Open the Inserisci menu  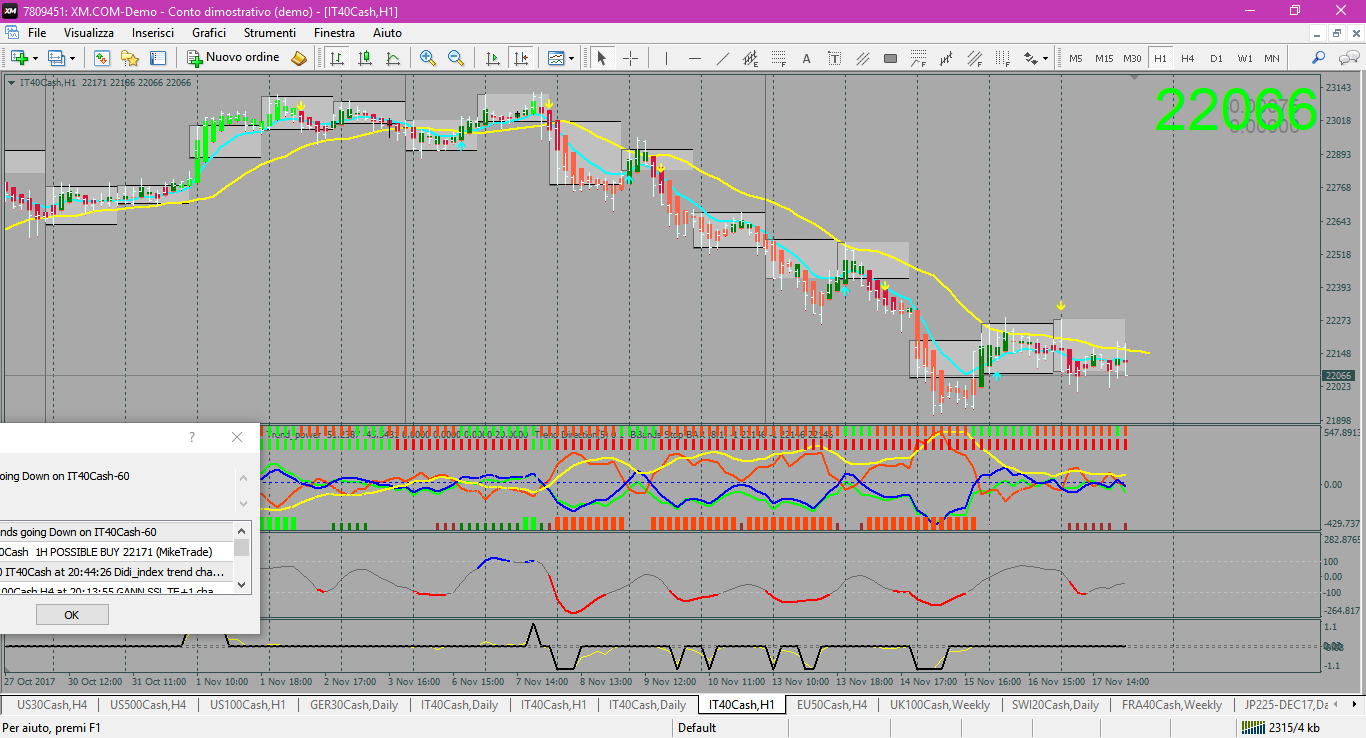point(153,33)
